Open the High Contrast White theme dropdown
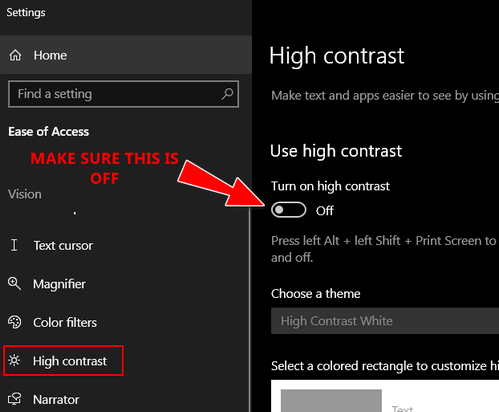 [385, 321]
